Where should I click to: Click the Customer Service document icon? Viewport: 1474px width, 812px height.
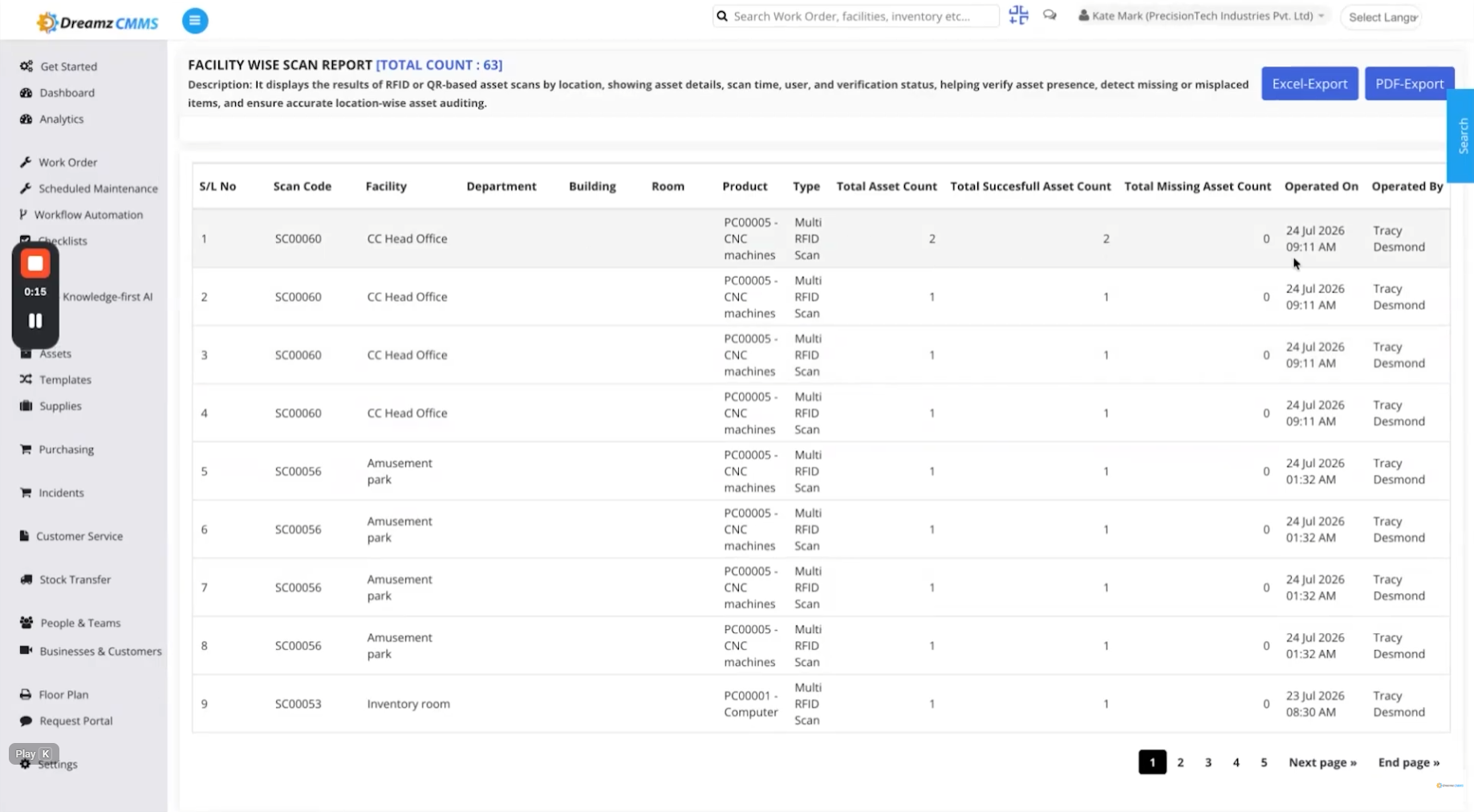(24, 536)
